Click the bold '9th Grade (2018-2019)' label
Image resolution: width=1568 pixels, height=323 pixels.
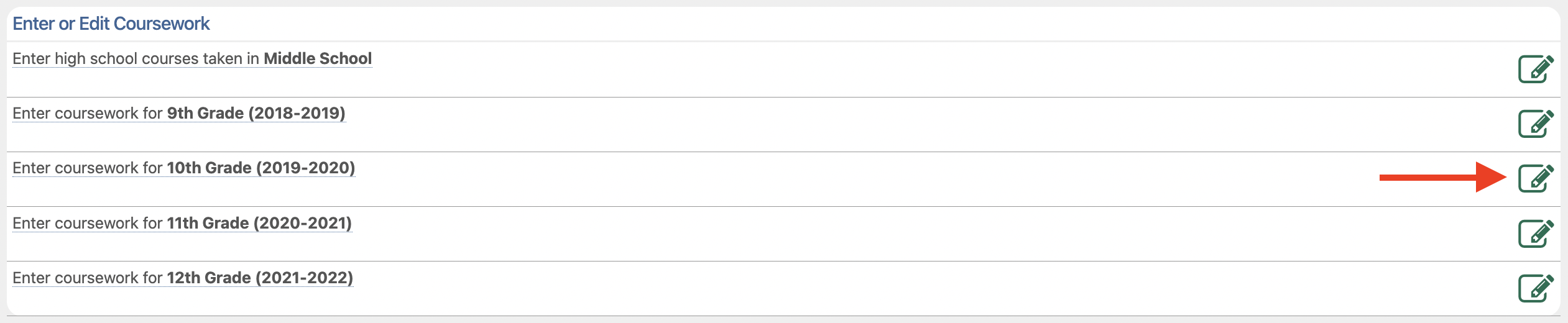256,114
